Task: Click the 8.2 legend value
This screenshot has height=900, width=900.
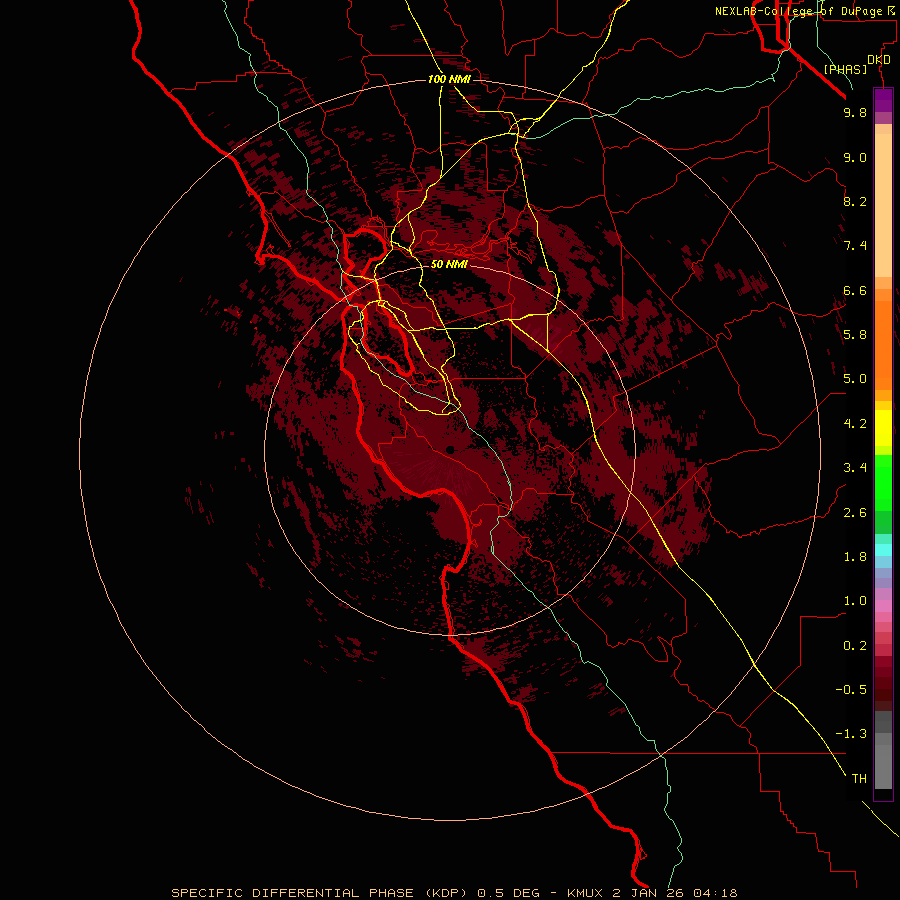Action: pos(855,201)
